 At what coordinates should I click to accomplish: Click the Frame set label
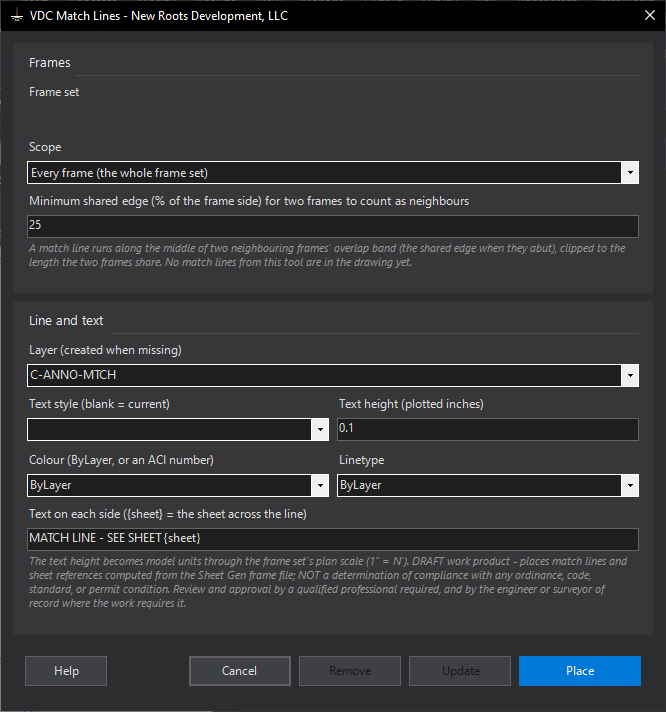(54, 92)
